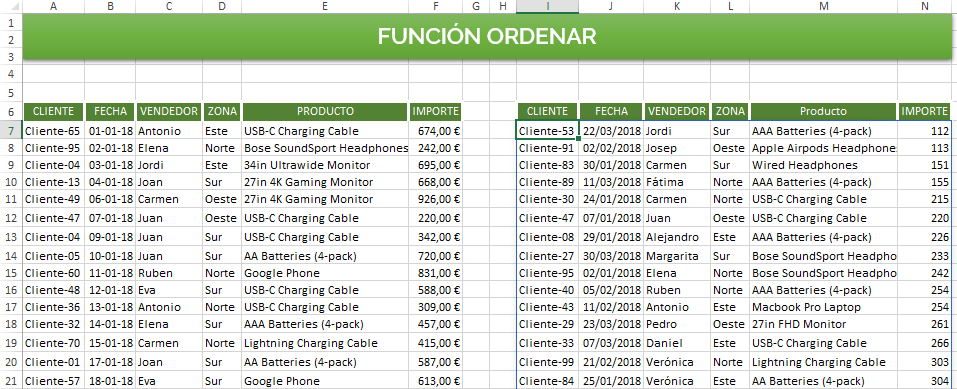Image resolution: width=957 pixels, height=389 pixels.
Task: Select row 12 header
Action: (x=11, y=218)
